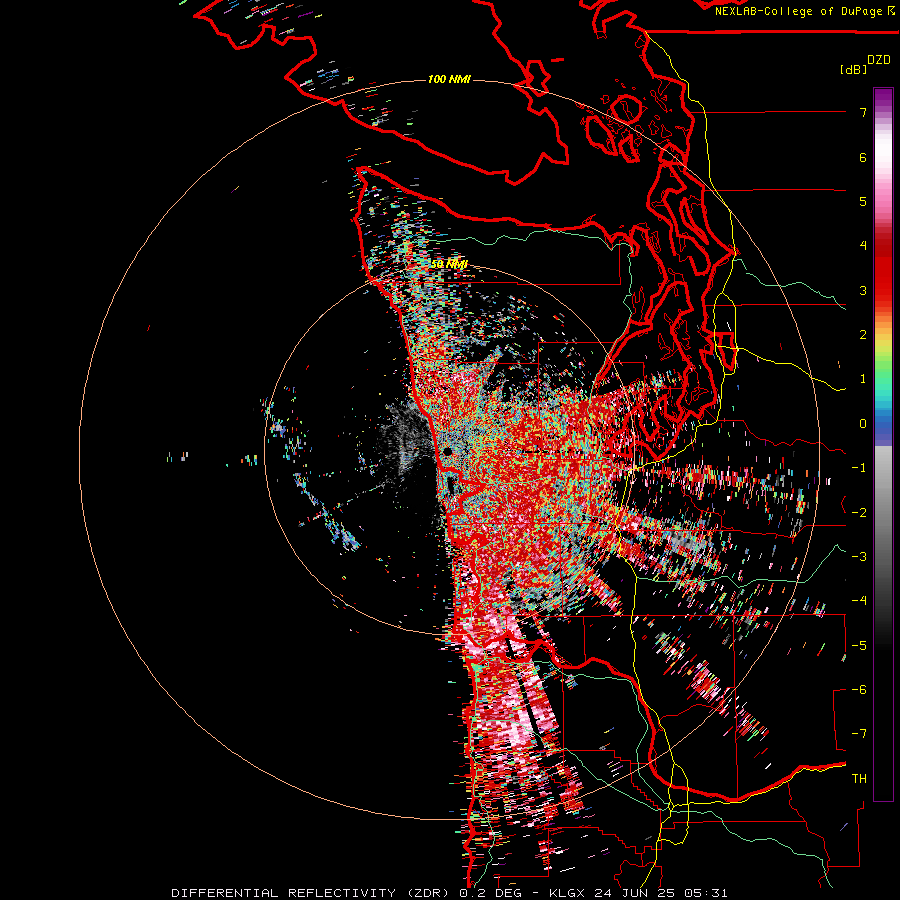Click the -7 dB value on the color scale
This screenshot has height=900, width=900.
859,734
